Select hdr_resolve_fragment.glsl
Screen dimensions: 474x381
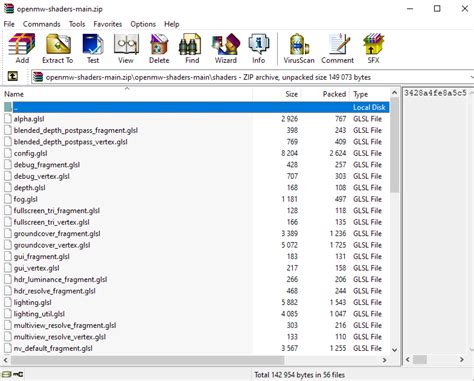point(197,291)
